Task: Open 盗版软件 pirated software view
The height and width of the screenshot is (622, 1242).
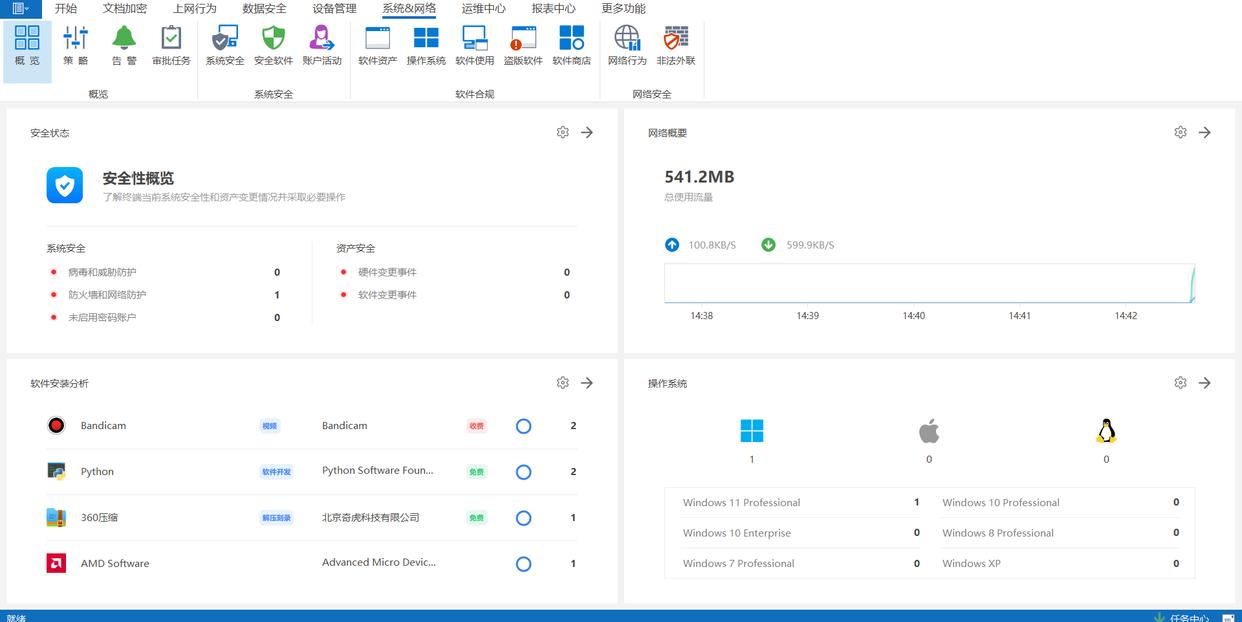Action: (523, 45)
